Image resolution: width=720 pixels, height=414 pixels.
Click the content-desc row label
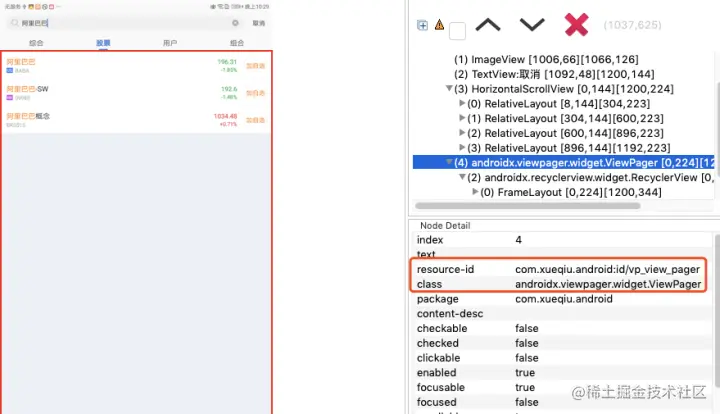pyautogui.click(x=450, y=313)
